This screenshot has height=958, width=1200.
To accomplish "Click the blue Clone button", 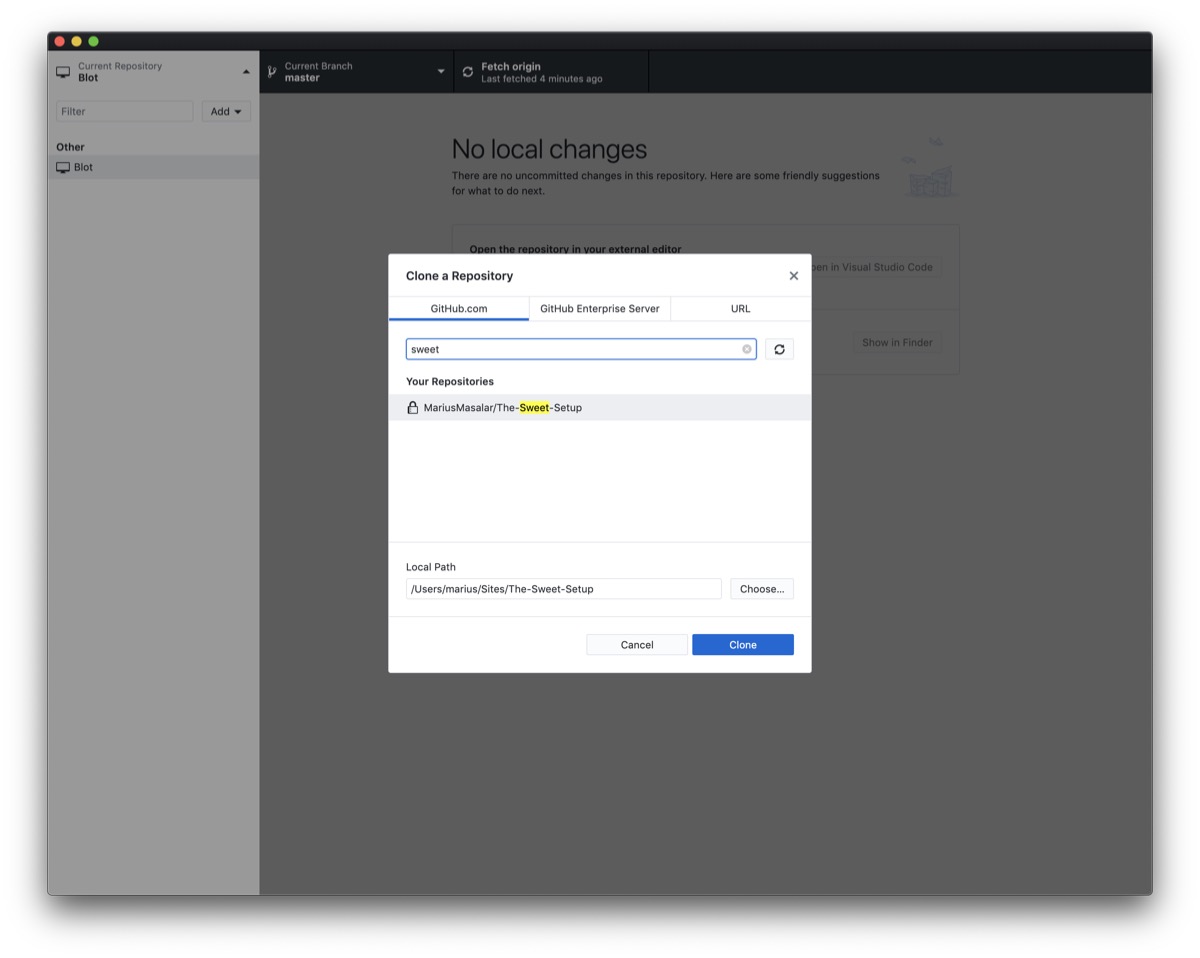I will (743, 645).
